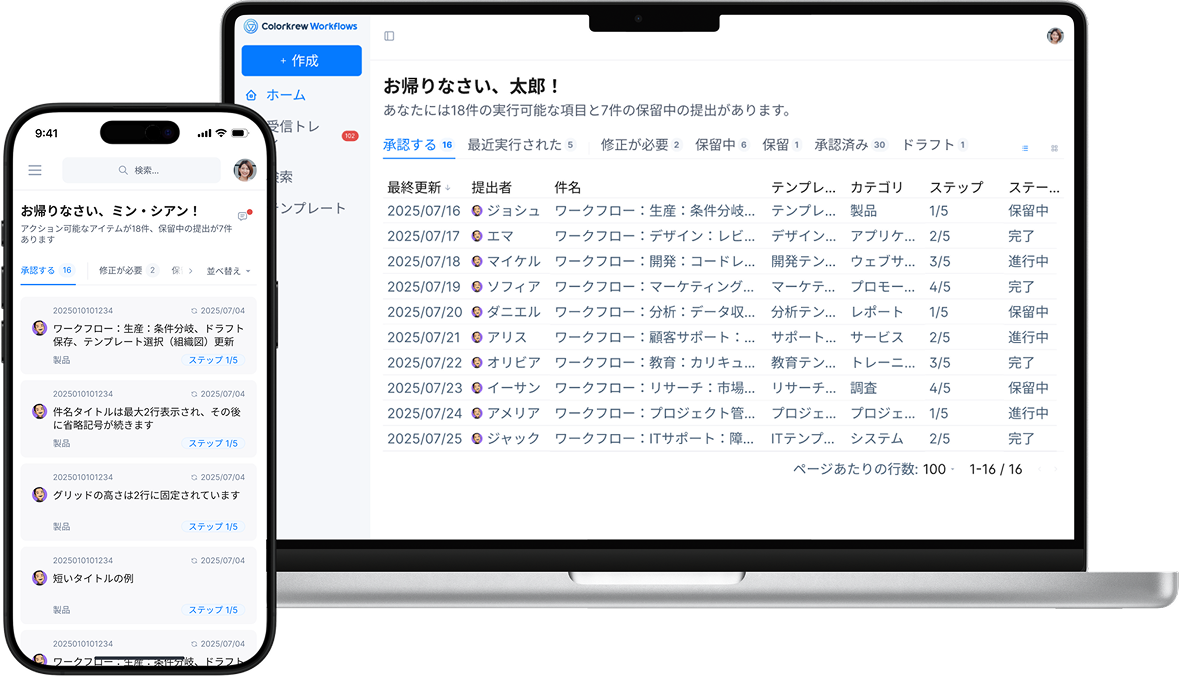This screenshot has width=1191, height=678.
Task: Switch to grid view using the grid icon
Action: [x=1054, y=146]
